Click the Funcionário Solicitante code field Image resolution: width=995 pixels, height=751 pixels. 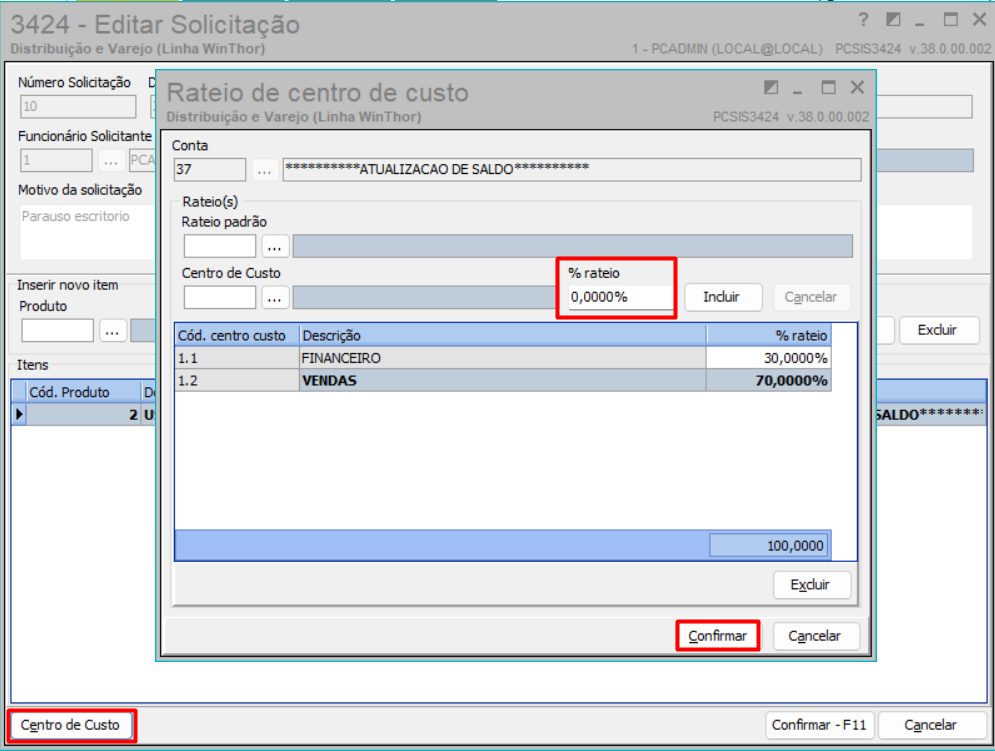pyautogui.click(x=56, y=160)
